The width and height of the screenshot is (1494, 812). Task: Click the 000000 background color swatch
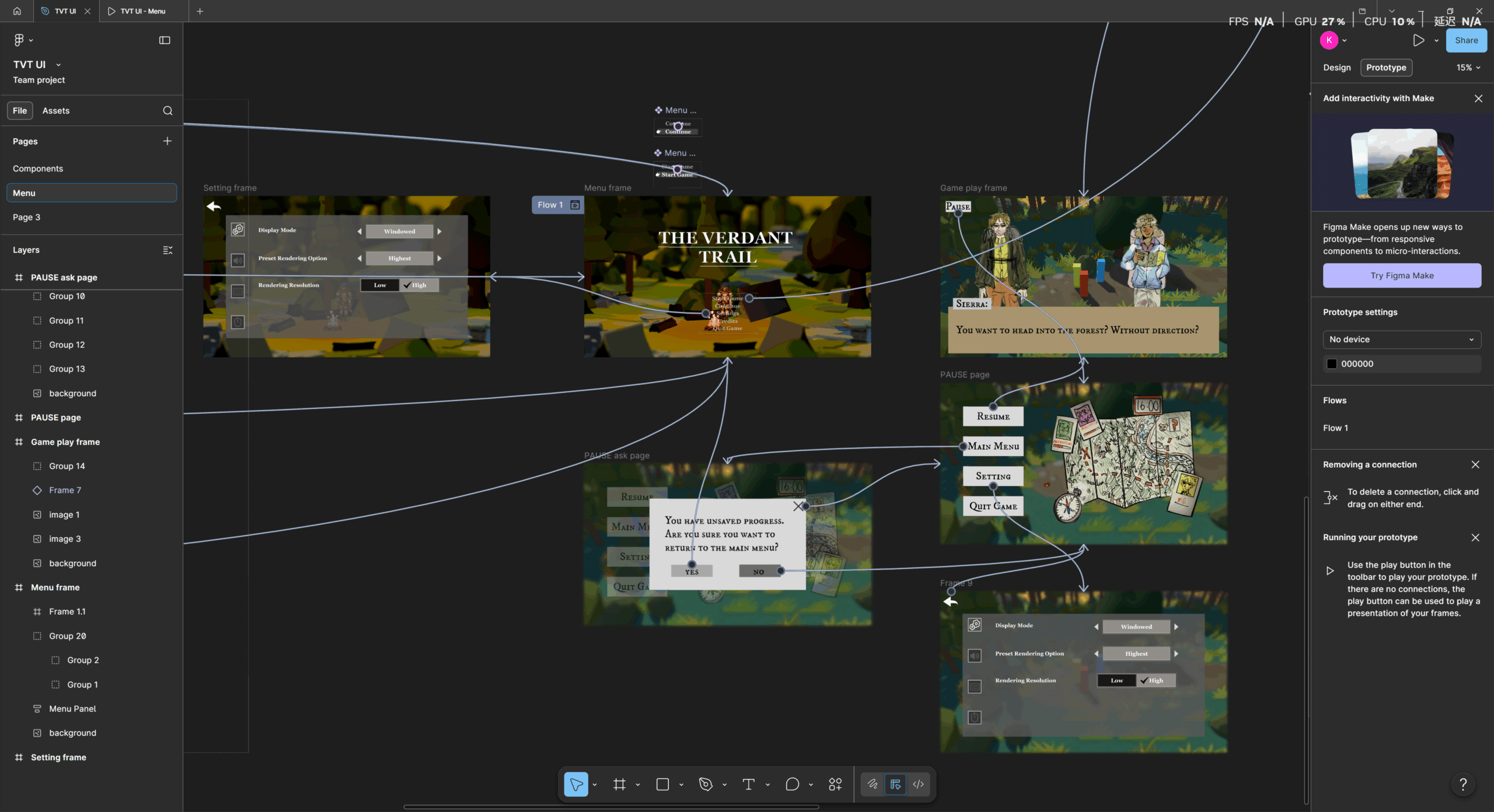coord(1332,364)
